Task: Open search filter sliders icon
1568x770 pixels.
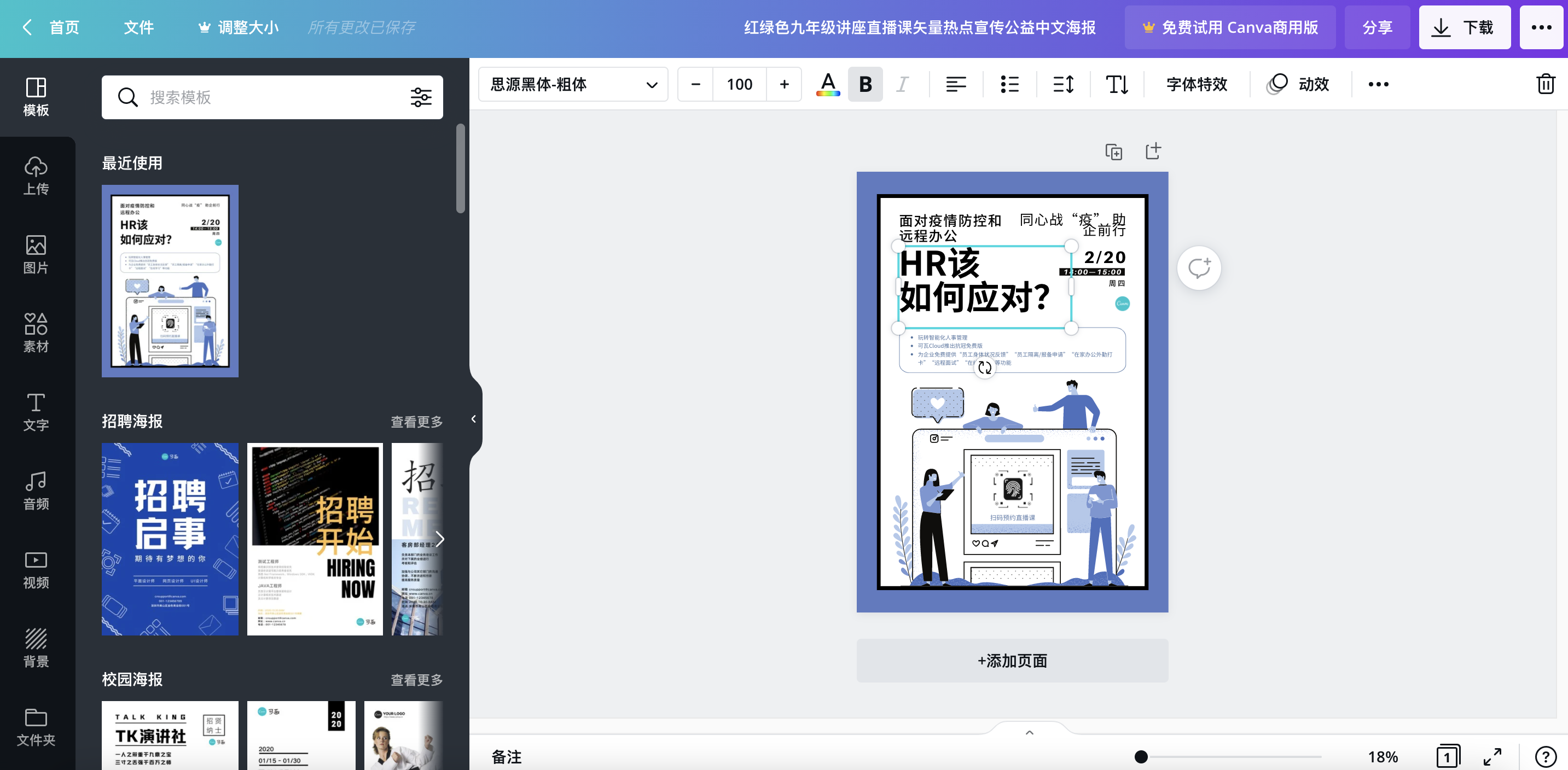Action: (421, 97)
